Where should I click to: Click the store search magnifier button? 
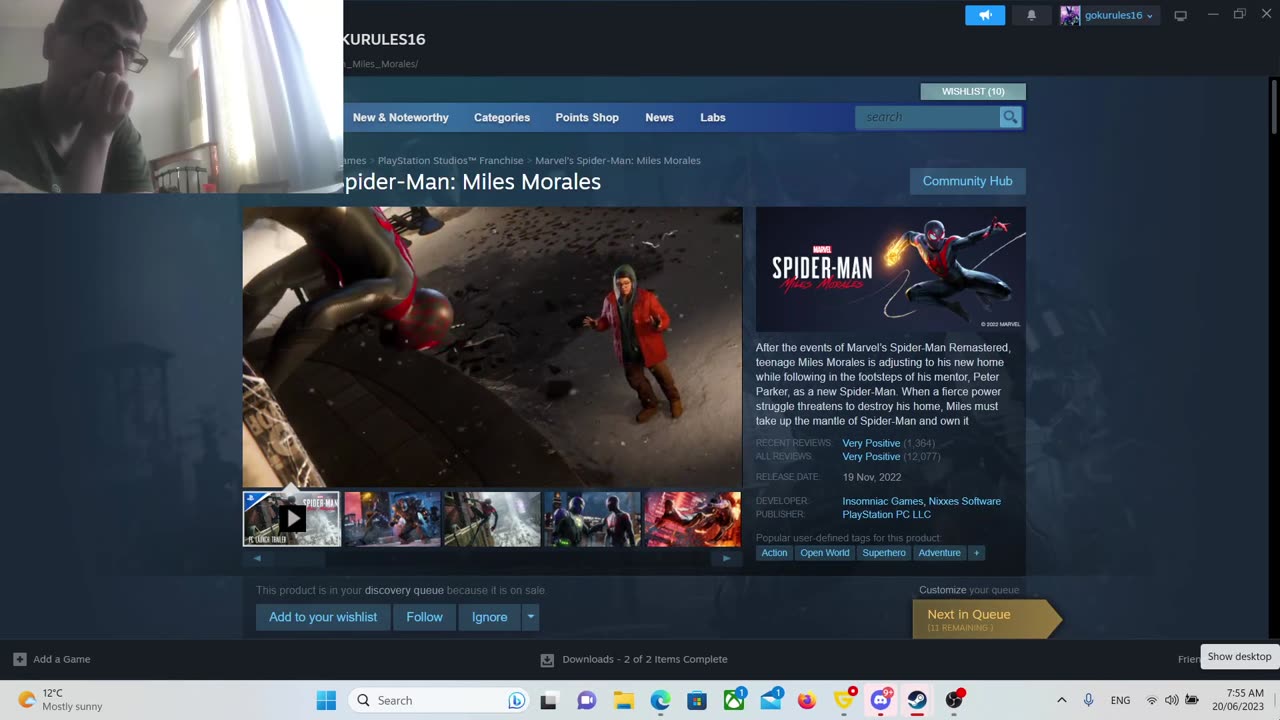point(1010,117)
